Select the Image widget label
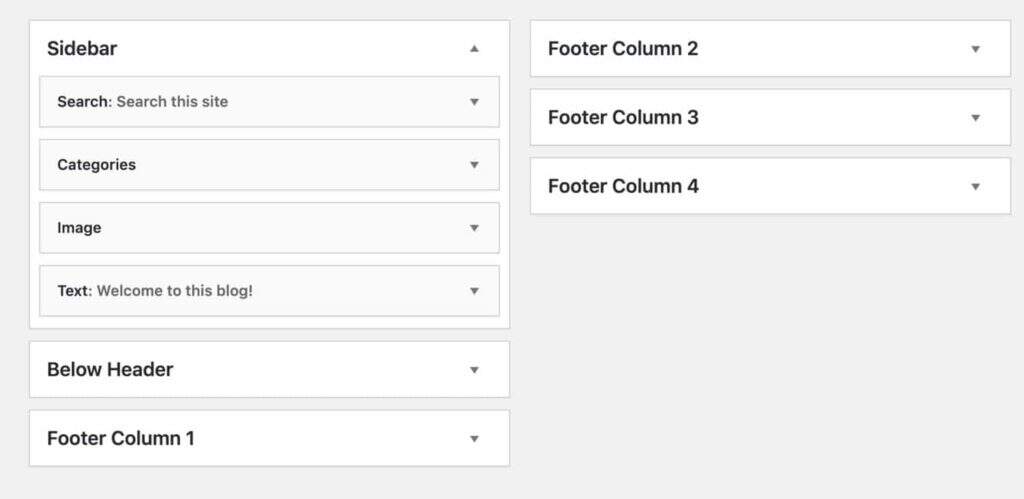Screen dimensions: 1024x499 coord(79,228)
